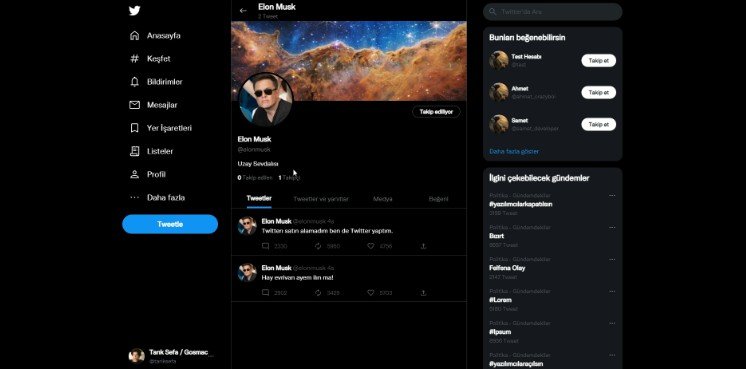Click Samet avatar in suggestions
Image resolution: width=746 pixels, height=369 pixels.
pos(499,124)
